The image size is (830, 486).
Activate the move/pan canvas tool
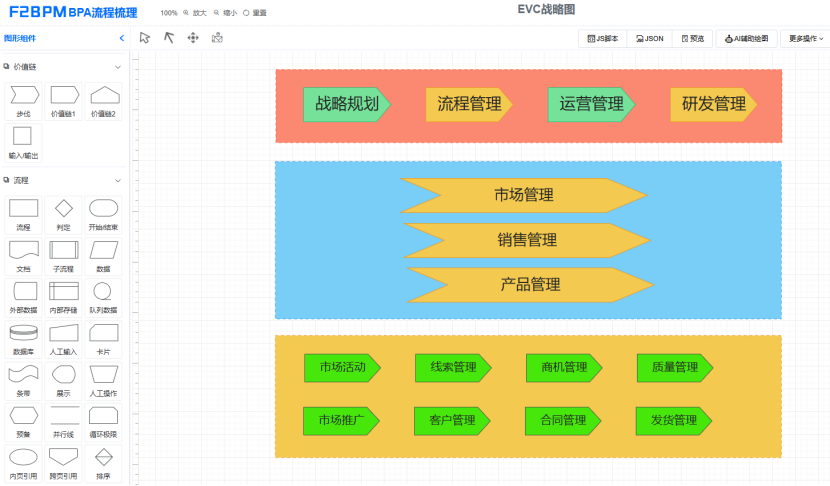pyautogui.click(x=193, y=38)
